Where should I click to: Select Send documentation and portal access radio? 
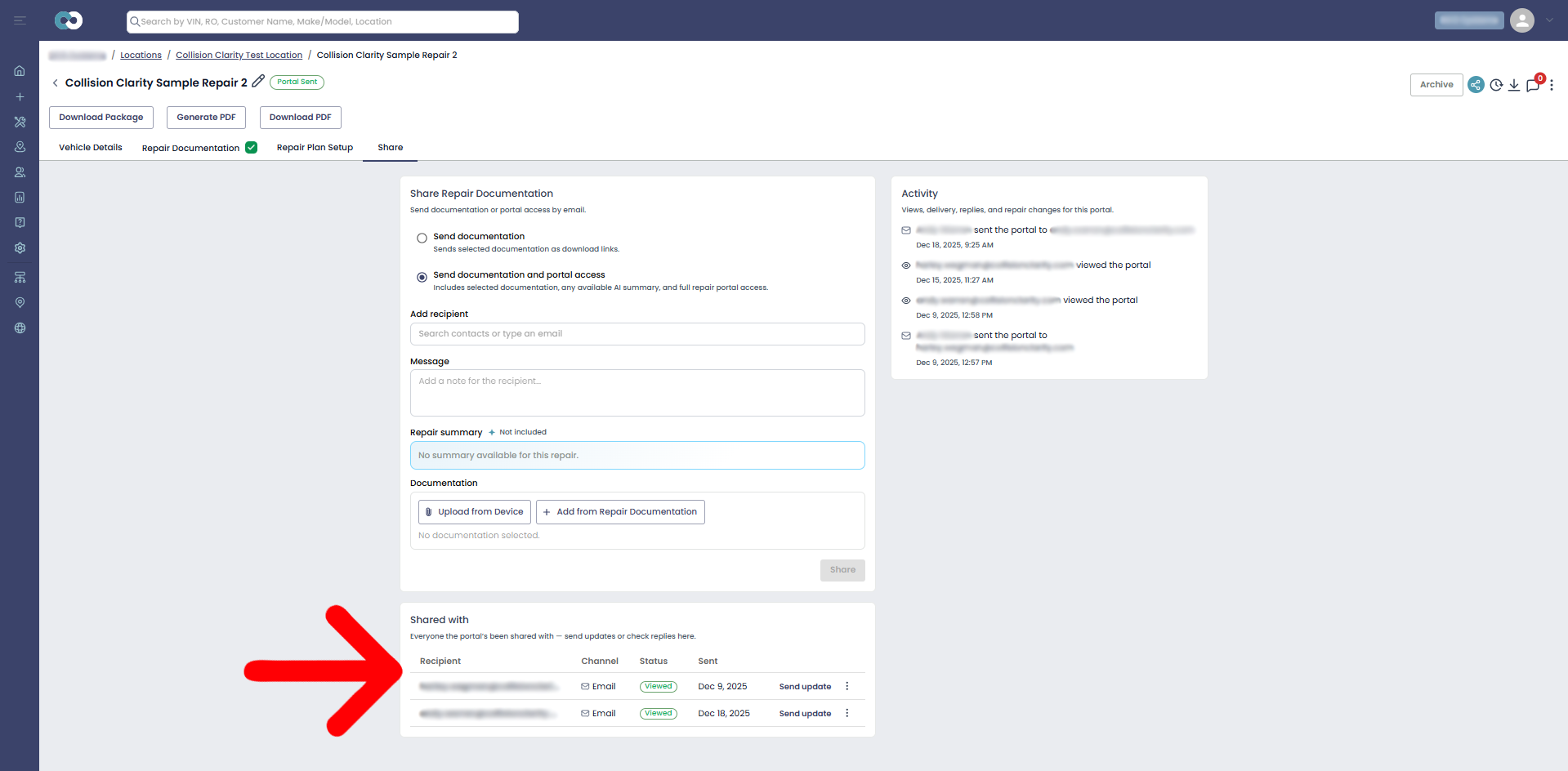[x=422, y=278]
